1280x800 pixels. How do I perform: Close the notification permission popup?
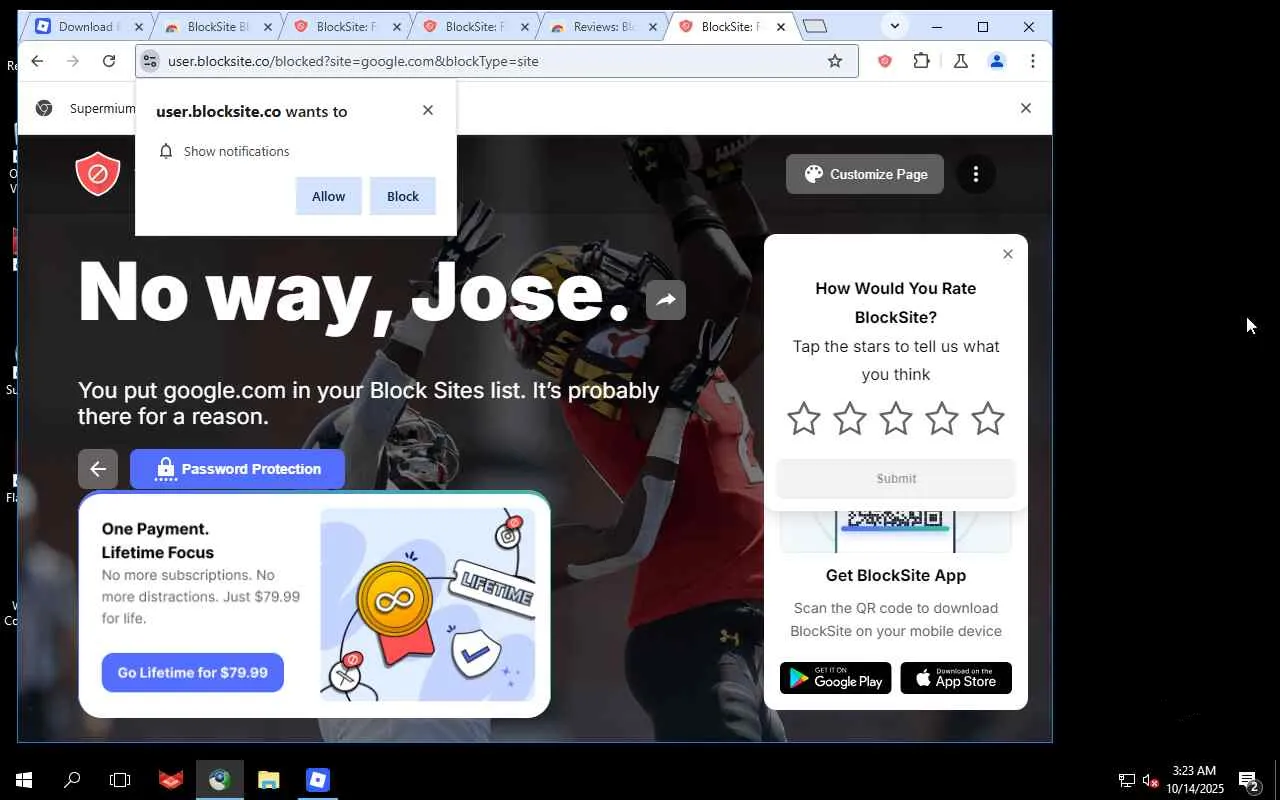point(428,110)
